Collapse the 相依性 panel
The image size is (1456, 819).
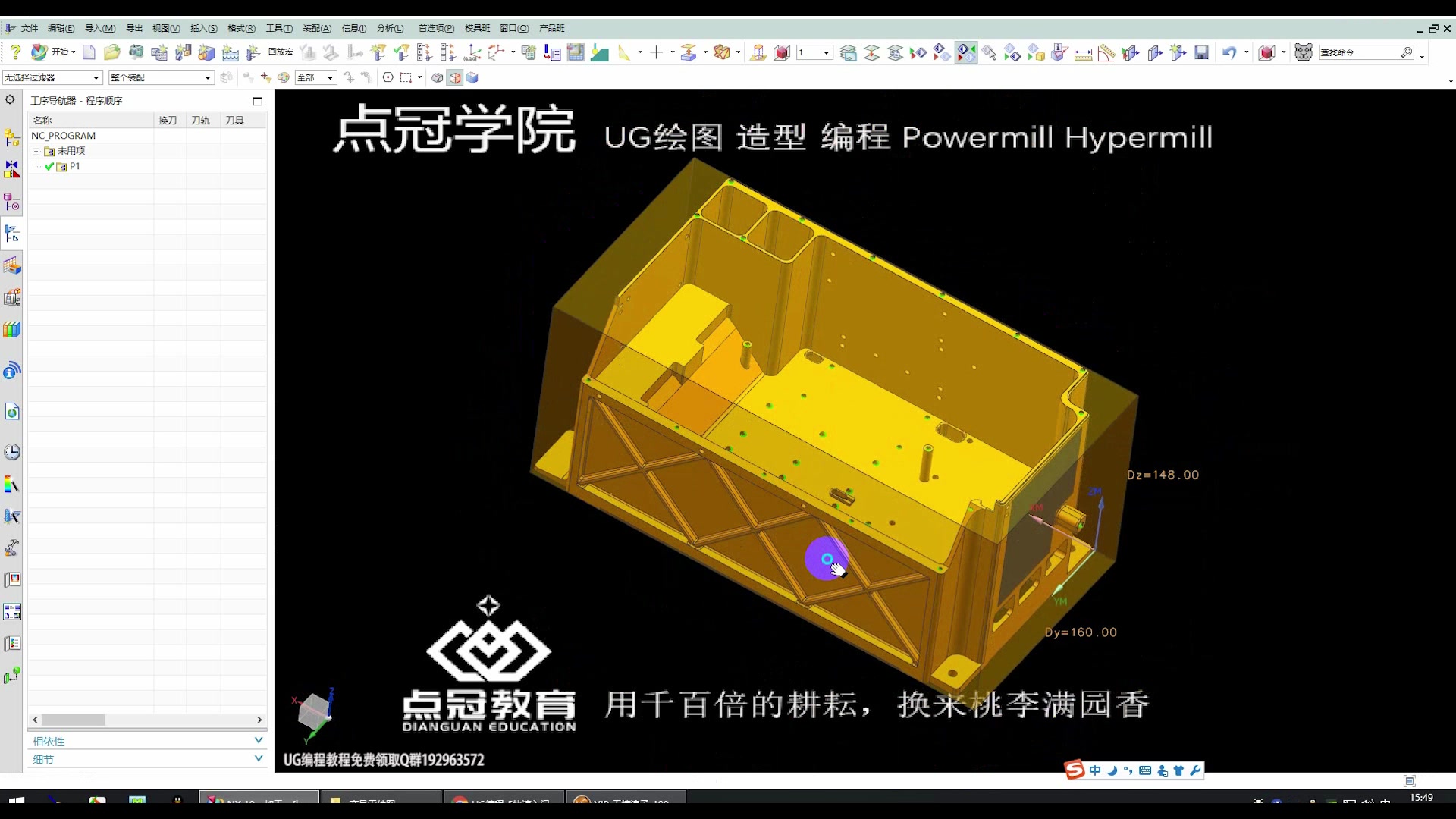[259, 740]
